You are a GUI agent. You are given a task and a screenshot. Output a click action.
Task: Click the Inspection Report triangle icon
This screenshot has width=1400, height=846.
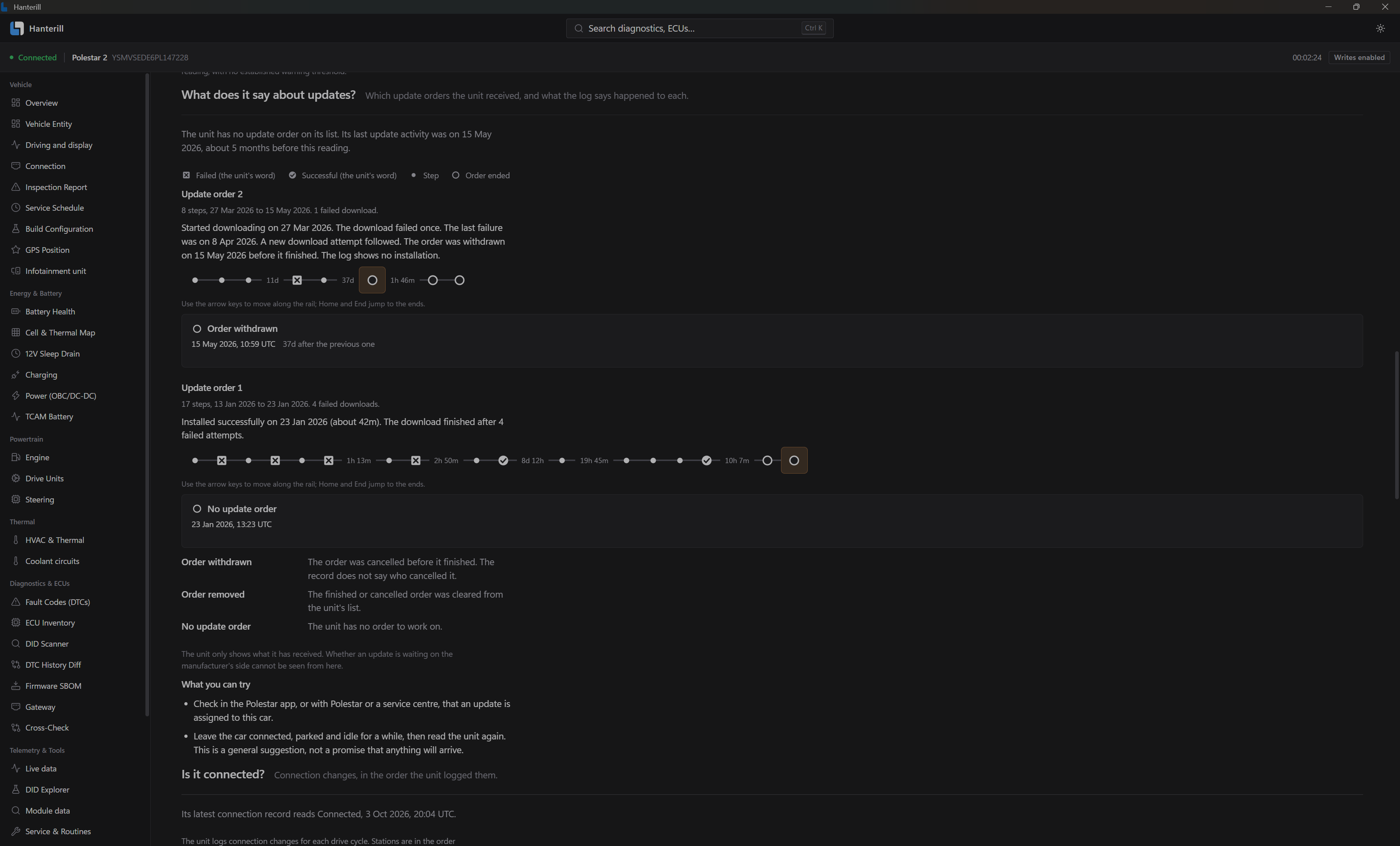(15, 187)
